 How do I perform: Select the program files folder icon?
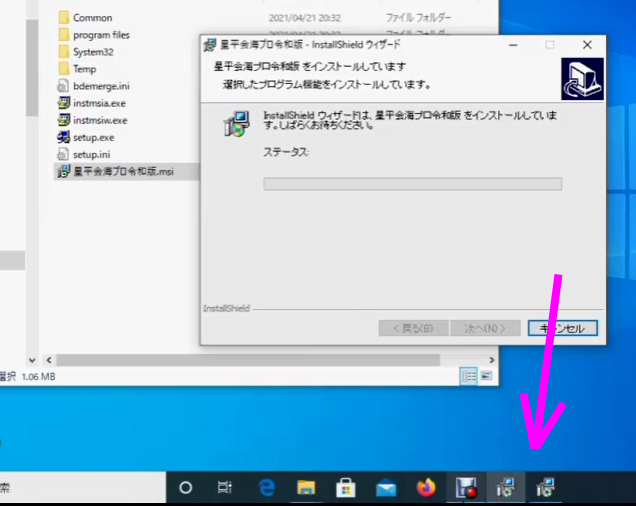click(64, 35)
